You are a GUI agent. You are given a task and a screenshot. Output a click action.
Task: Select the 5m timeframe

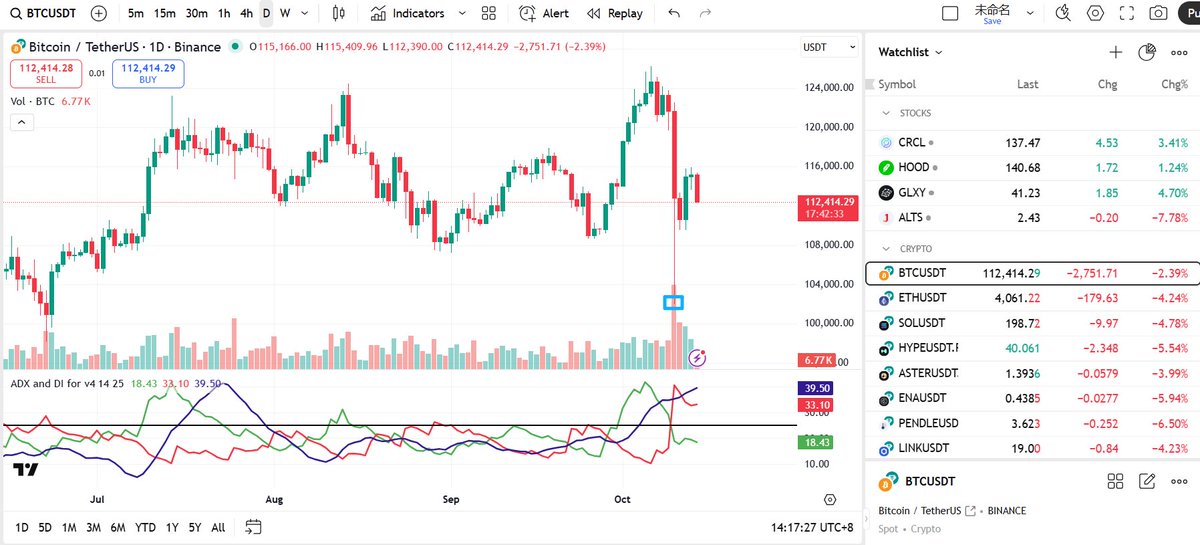(136, 14)
